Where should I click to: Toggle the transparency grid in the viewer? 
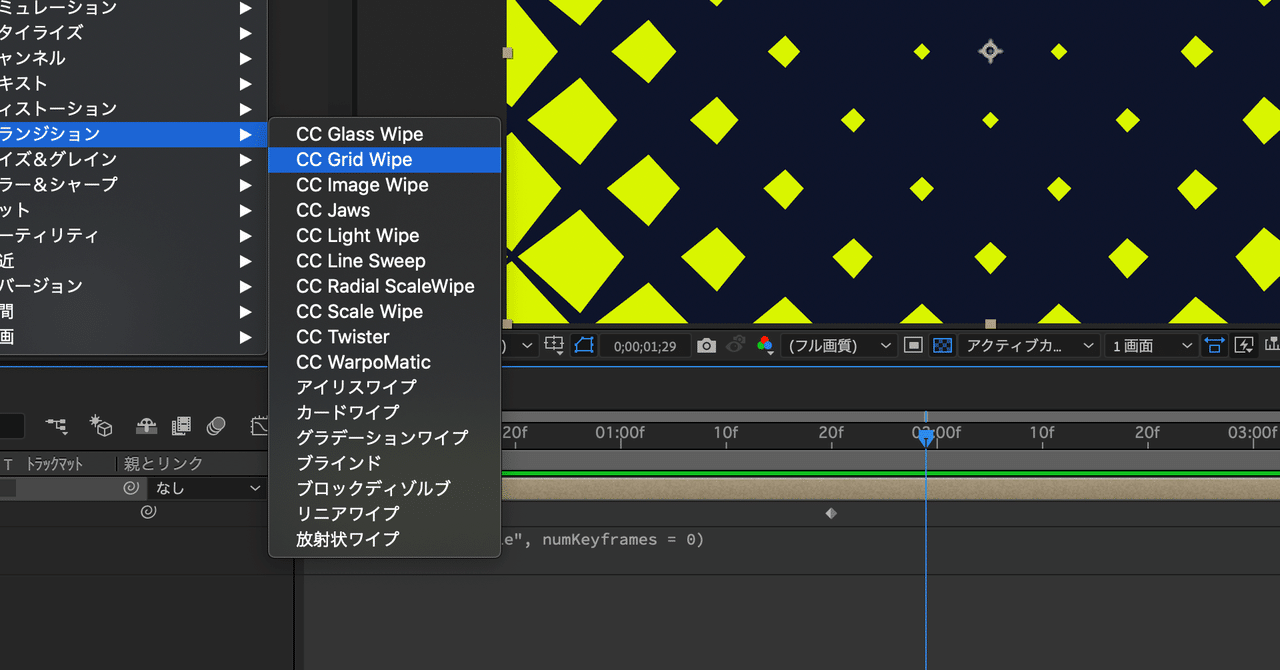pos(944,345)
